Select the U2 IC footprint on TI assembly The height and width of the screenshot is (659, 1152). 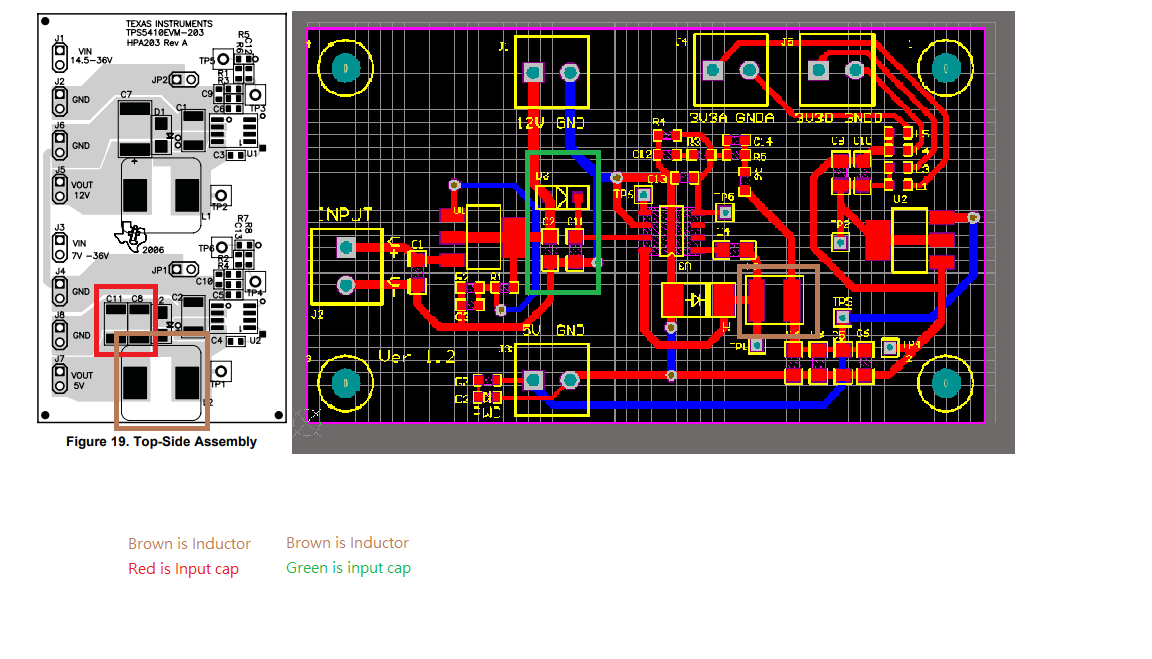tap(234, 317)
